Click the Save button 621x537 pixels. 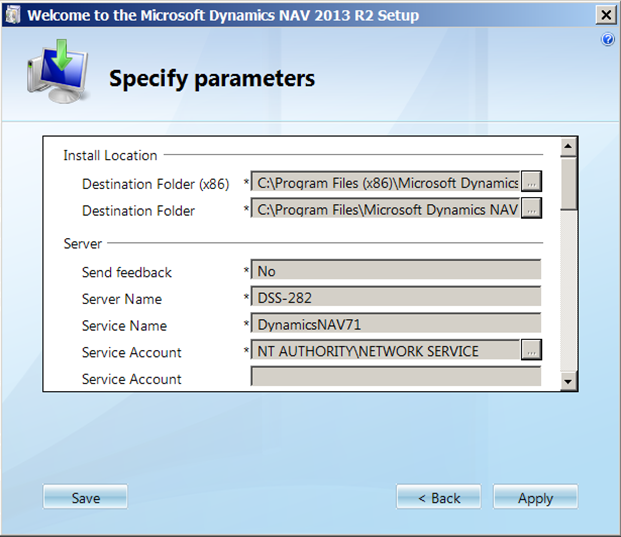85,497
